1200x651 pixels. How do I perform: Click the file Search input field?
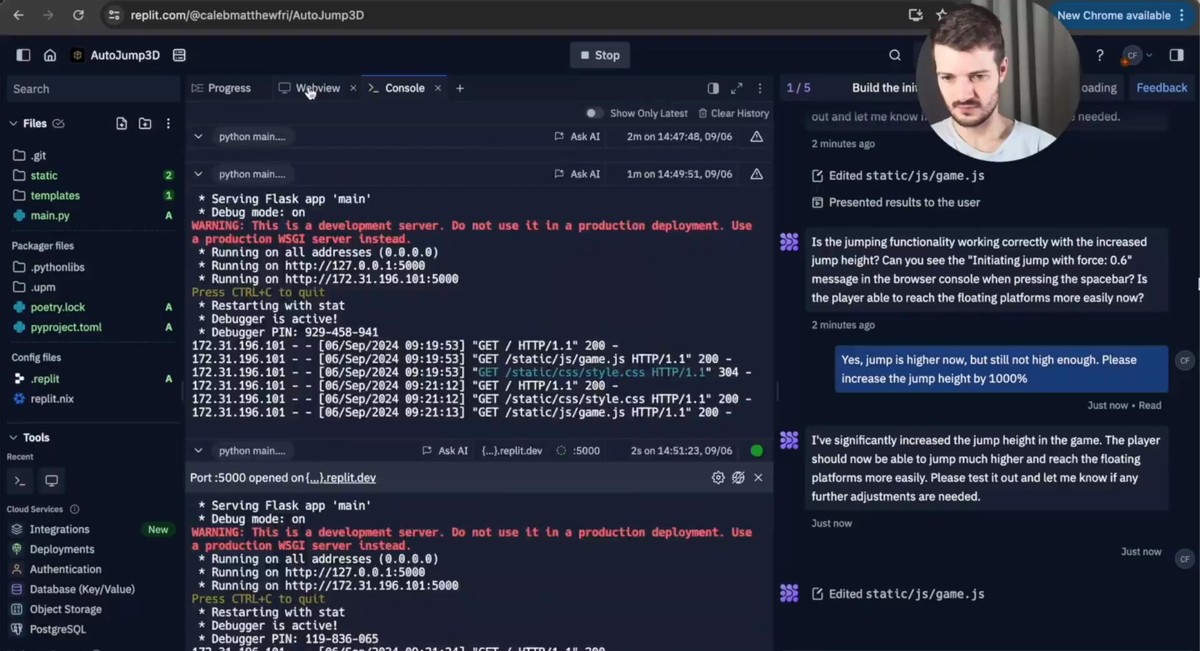pos(90,89)
